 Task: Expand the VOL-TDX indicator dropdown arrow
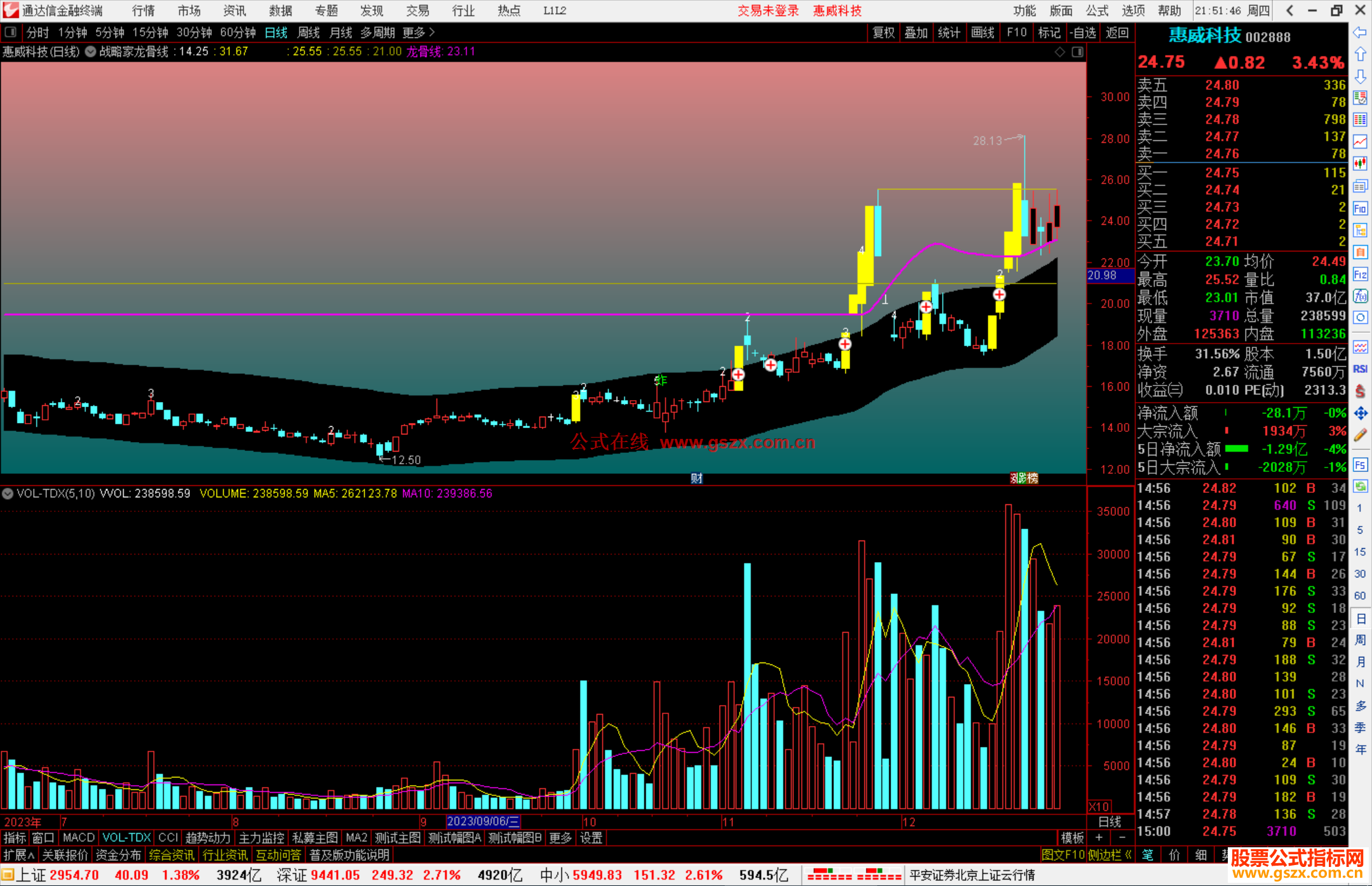click(x=8, y=493)
